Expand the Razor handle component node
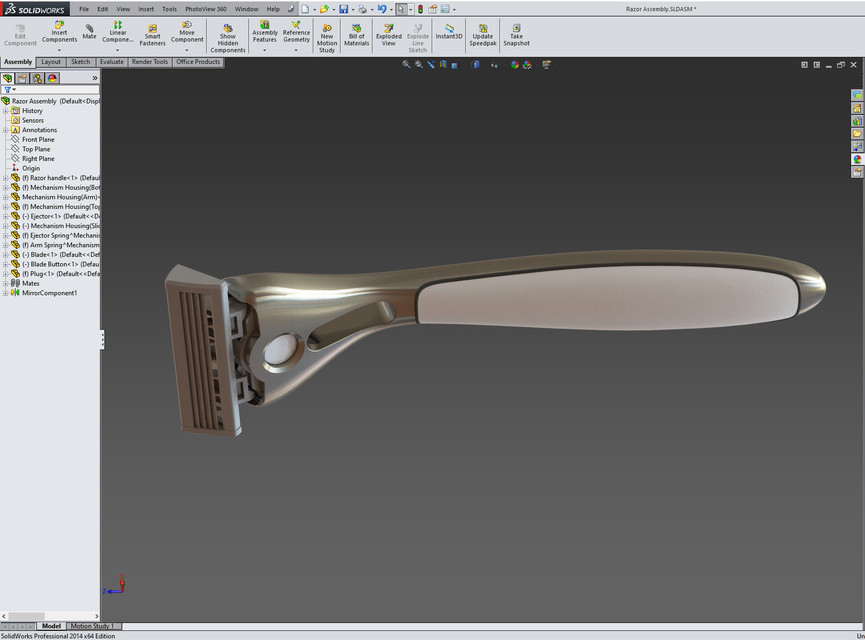The height and width of the screenshot is (640, 865). click(6, 177)
